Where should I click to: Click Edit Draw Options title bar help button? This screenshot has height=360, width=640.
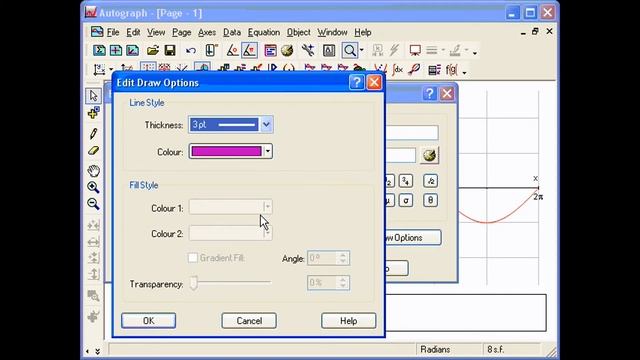[x=357, y=82]
